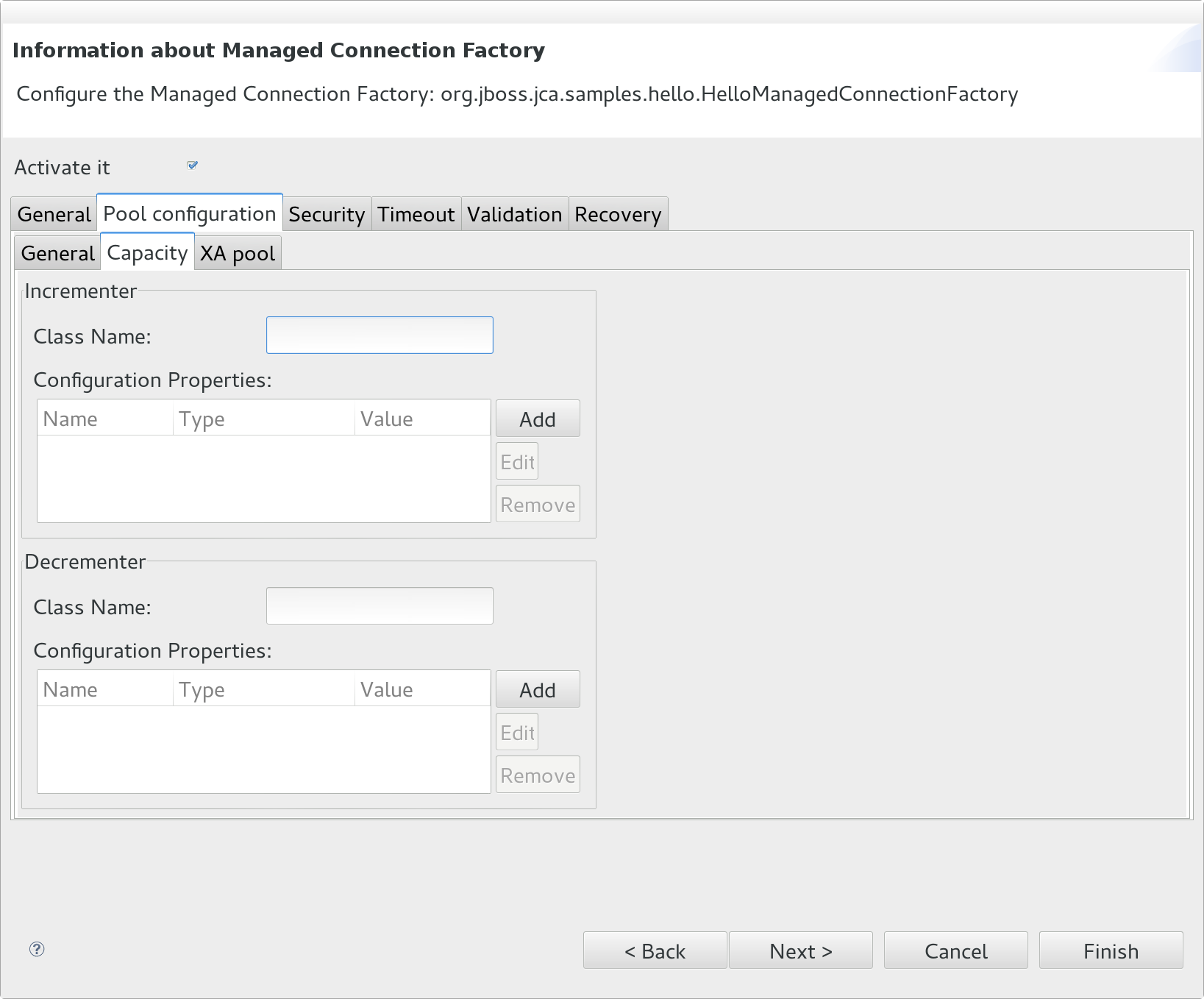Select the Validation tab

click(514, 214)
